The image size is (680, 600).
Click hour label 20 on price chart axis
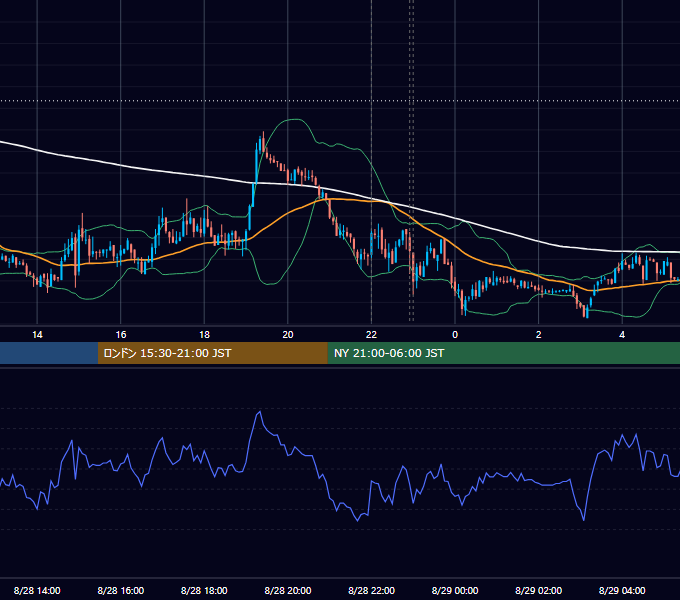(x=288, y=334)
